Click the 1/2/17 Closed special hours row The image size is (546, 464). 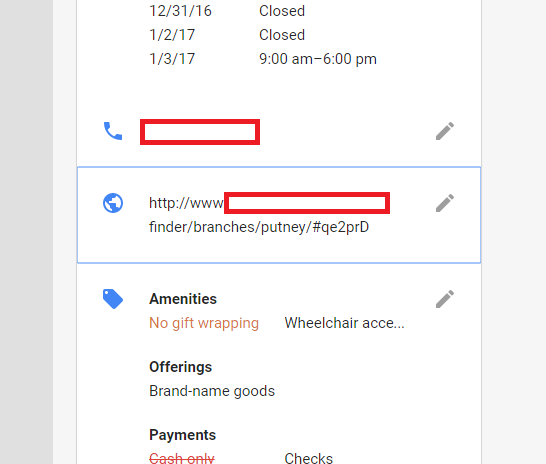(x=227, y=35)
